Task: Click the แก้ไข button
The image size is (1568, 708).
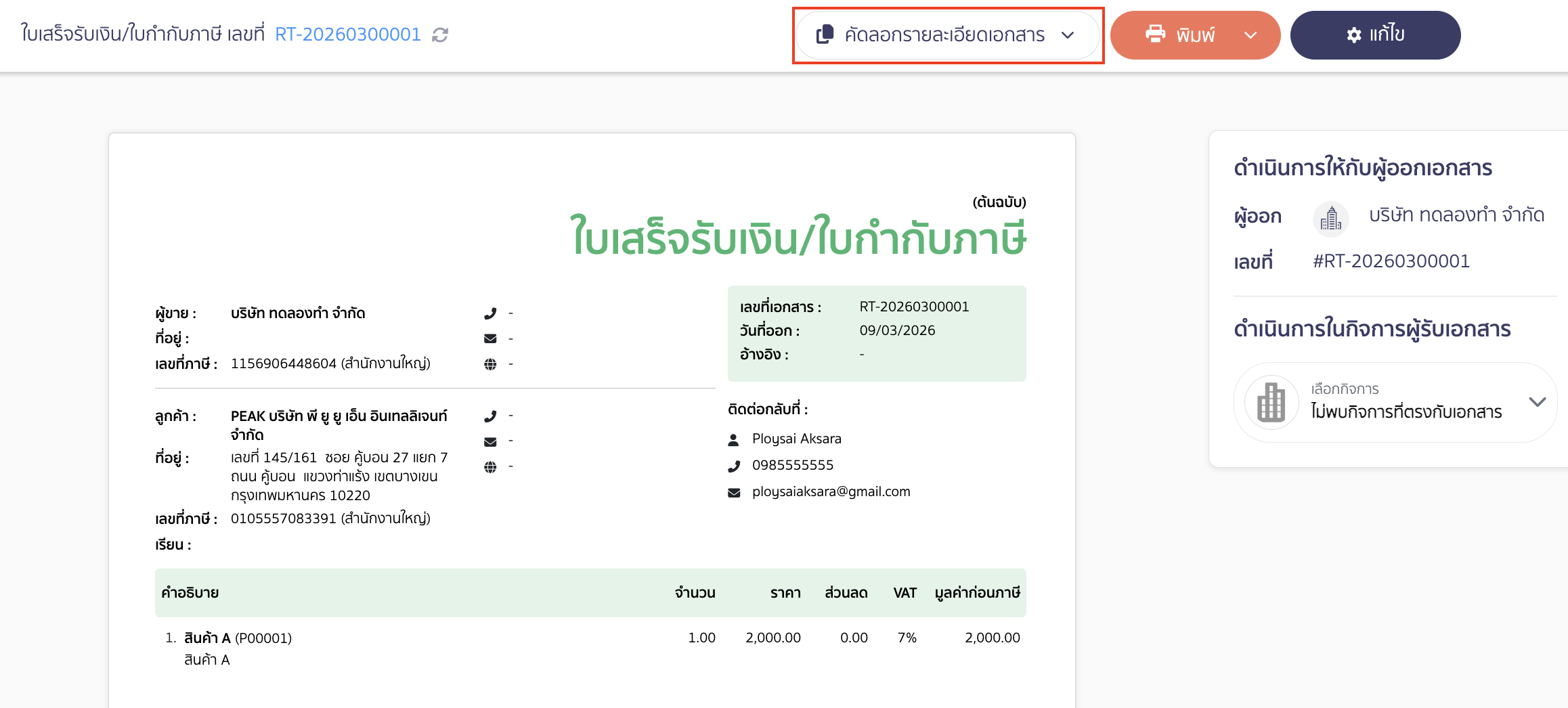Action: 1375,35
